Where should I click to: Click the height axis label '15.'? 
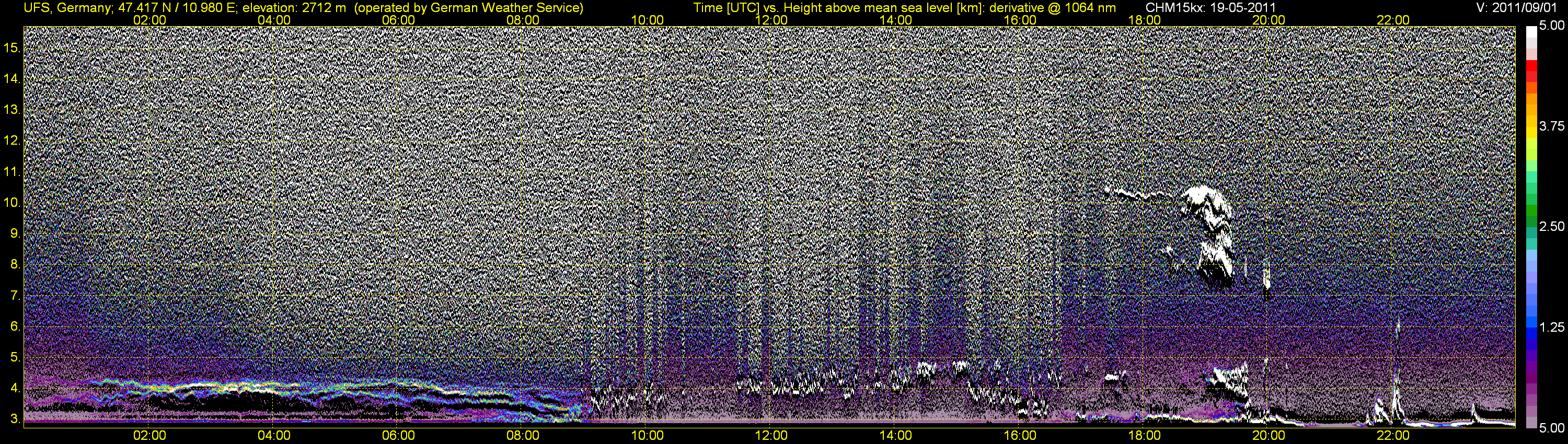point(12,48)
